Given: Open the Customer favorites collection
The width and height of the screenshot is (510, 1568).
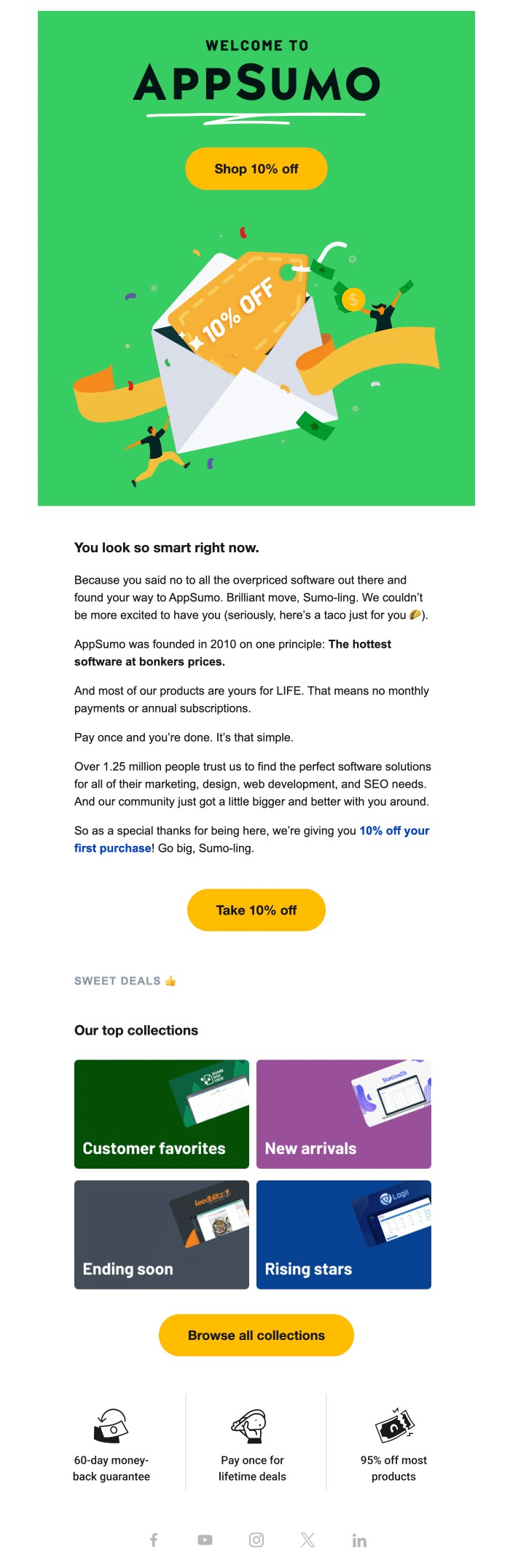Looking at the screenshot, I should coord(161,1113).
